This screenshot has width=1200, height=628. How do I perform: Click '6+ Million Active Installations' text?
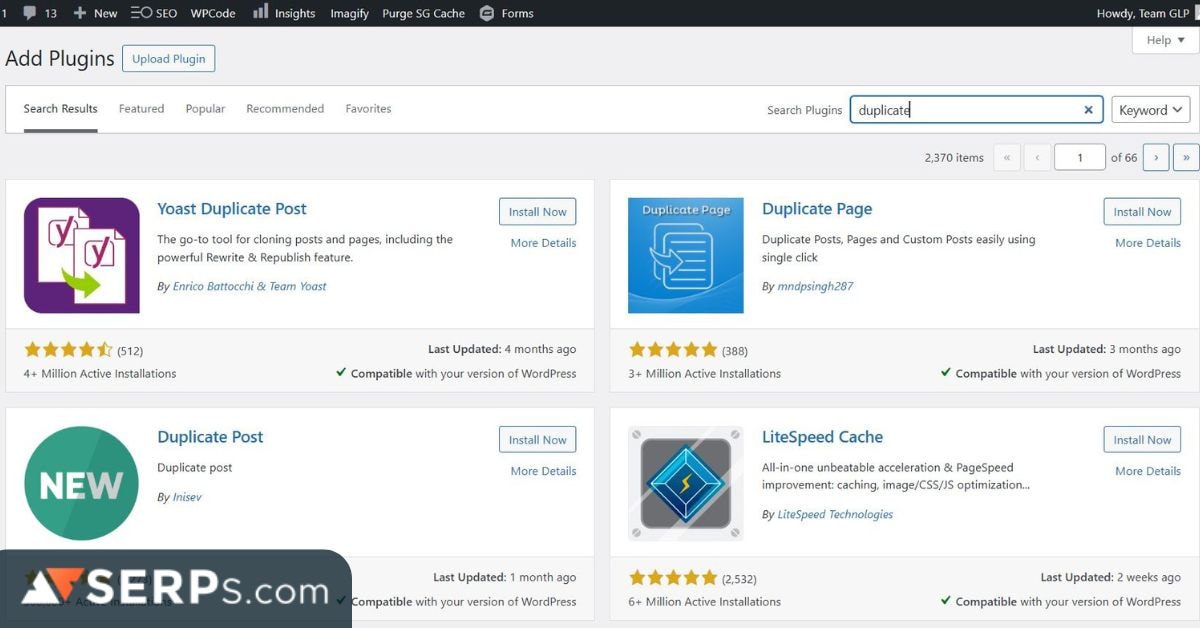click(705, 602)
